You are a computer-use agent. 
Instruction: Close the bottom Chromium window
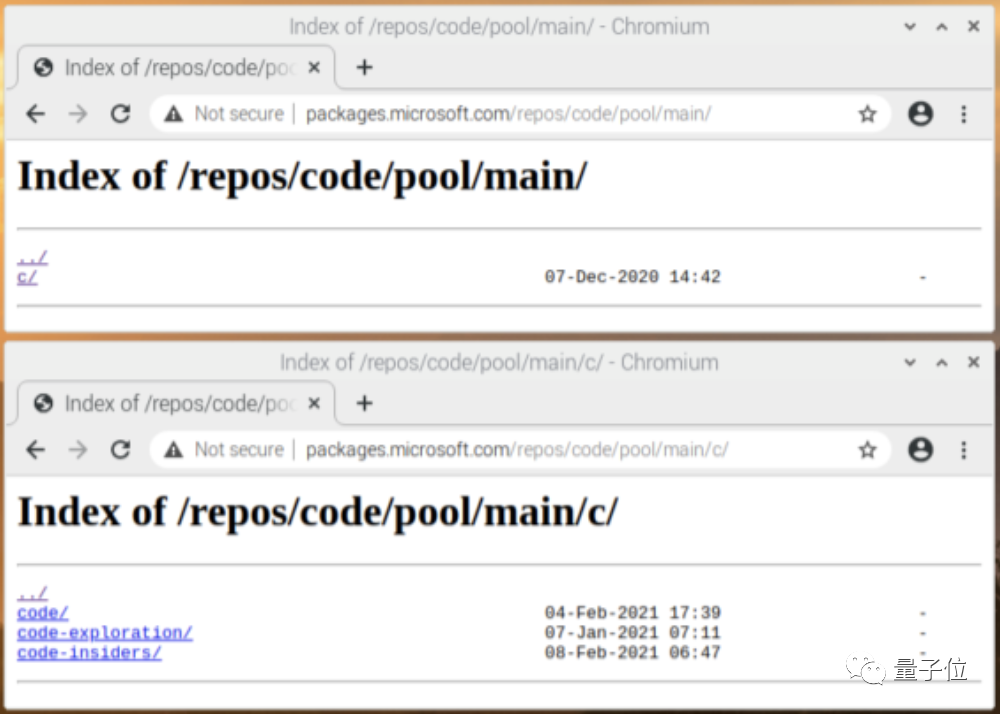[x=974, y=363]
